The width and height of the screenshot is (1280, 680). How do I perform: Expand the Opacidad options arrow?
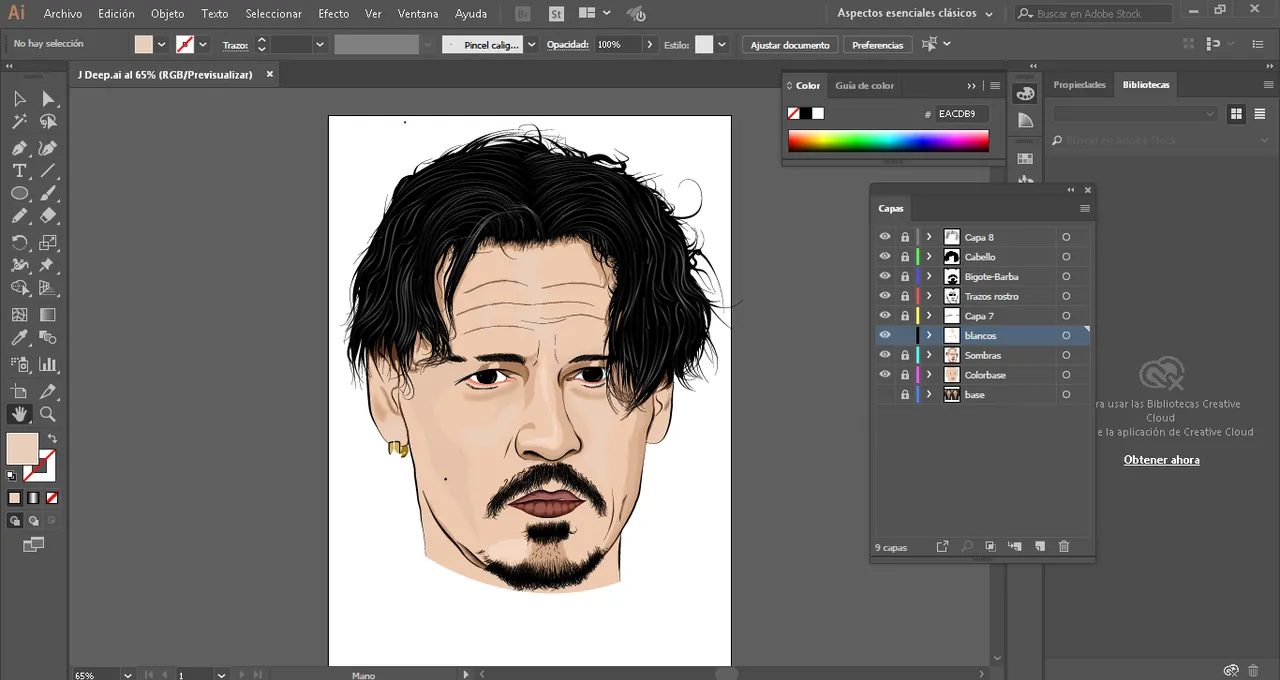(x=650, y=45)
